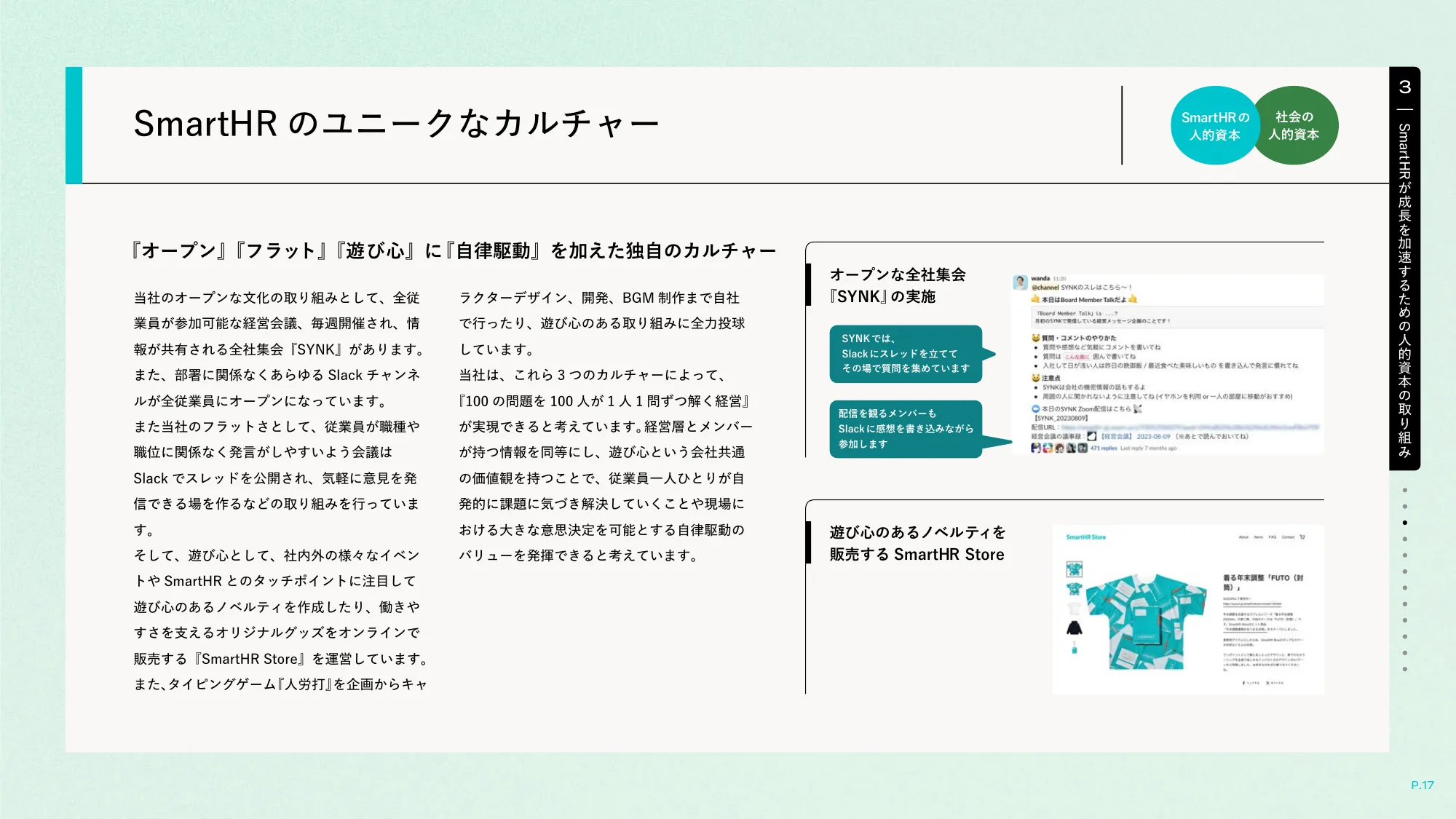The image size is (1456, 819).
Task: Click the filled active page dot indicator
Action: (x=1405, y=523)
